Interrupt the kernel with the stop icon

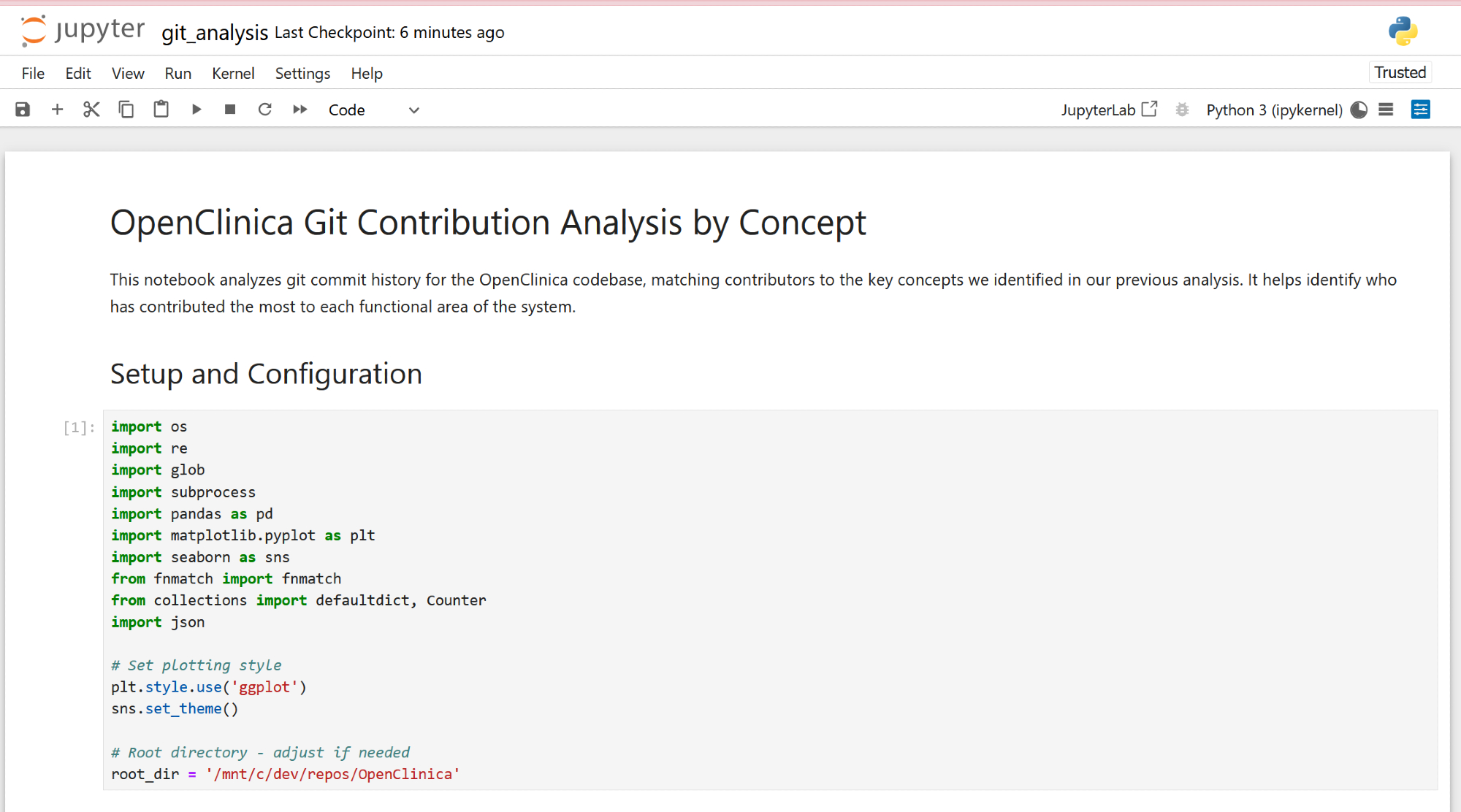(230, 110)
